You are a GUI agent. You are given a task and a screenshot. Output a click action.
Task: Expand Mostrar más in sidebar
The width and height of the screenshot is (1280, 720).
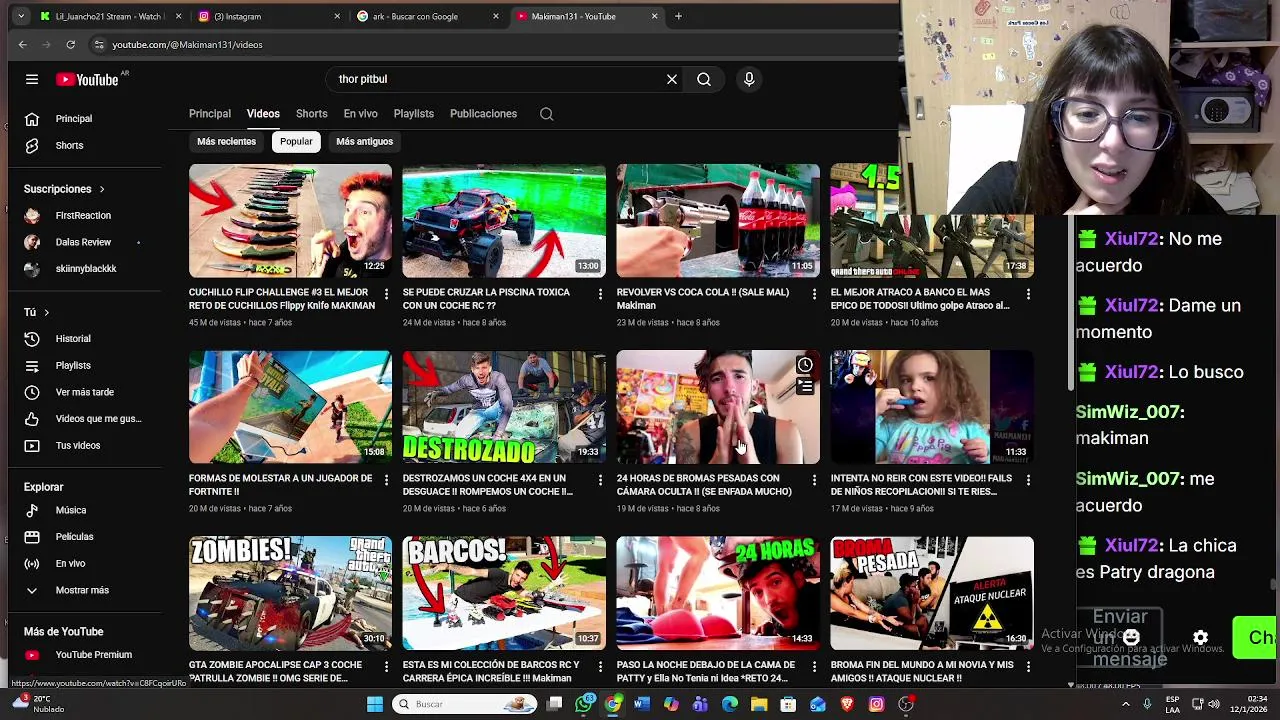click(84, 590)
